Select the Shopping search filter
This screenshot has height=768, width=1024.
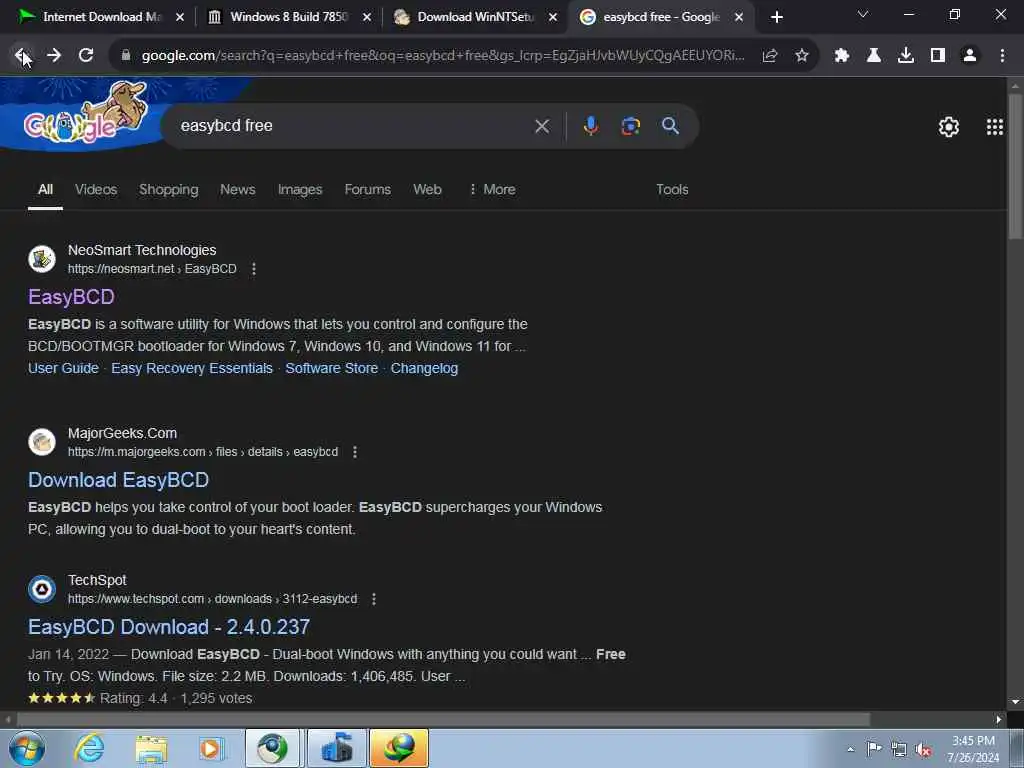[x=168, y=189]
